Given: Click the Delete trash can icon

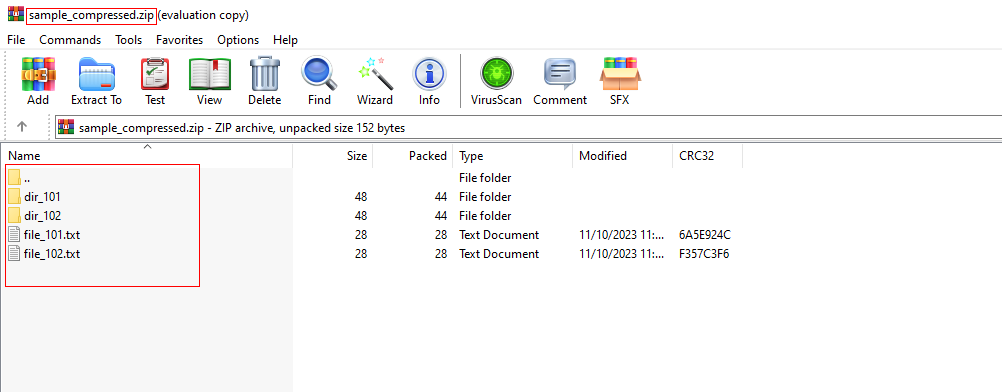Looking at the screenshot, I should [x=265, y=74].
